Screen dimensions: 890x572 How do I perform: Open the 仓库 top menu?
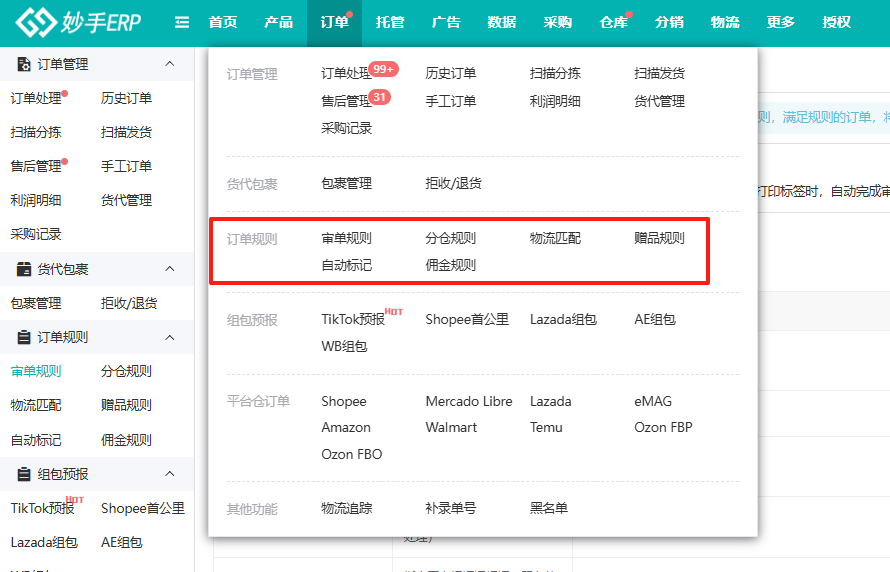(614, 22)
